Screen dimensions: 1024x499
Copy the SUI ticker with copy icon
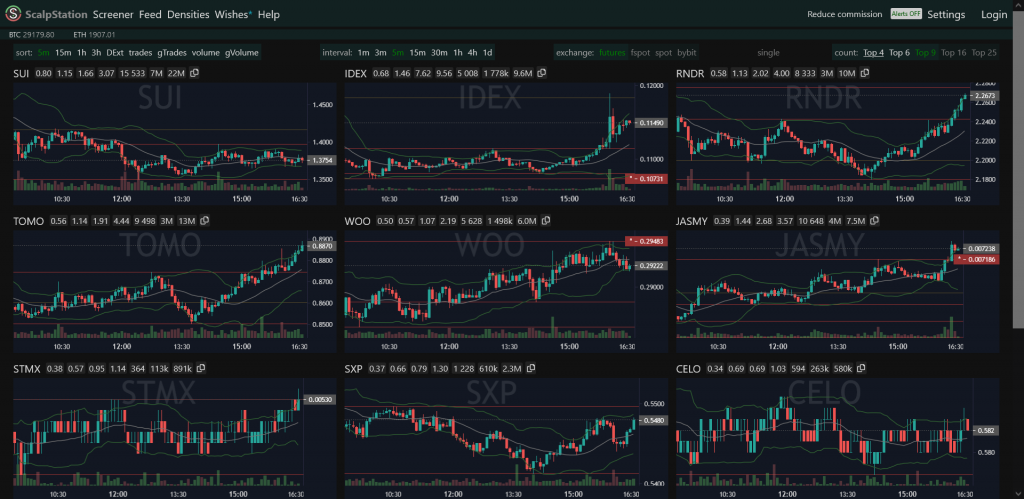click(195, 73)
